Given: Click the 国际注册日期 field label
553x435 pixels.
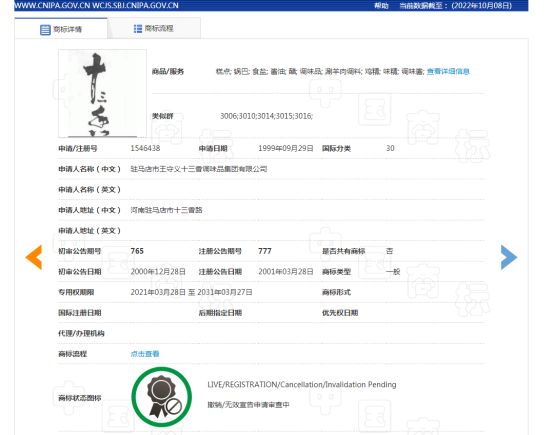Looking at the screenshot, I should click(x=80, y=313).
